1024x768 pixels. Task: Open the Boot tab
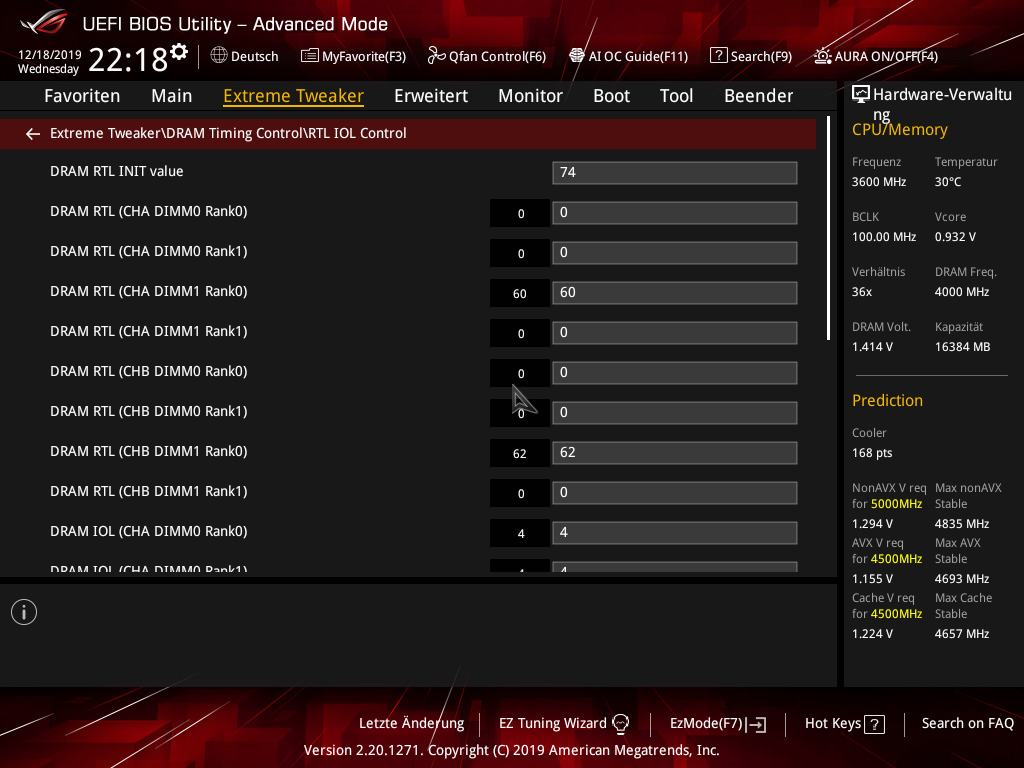611,96
